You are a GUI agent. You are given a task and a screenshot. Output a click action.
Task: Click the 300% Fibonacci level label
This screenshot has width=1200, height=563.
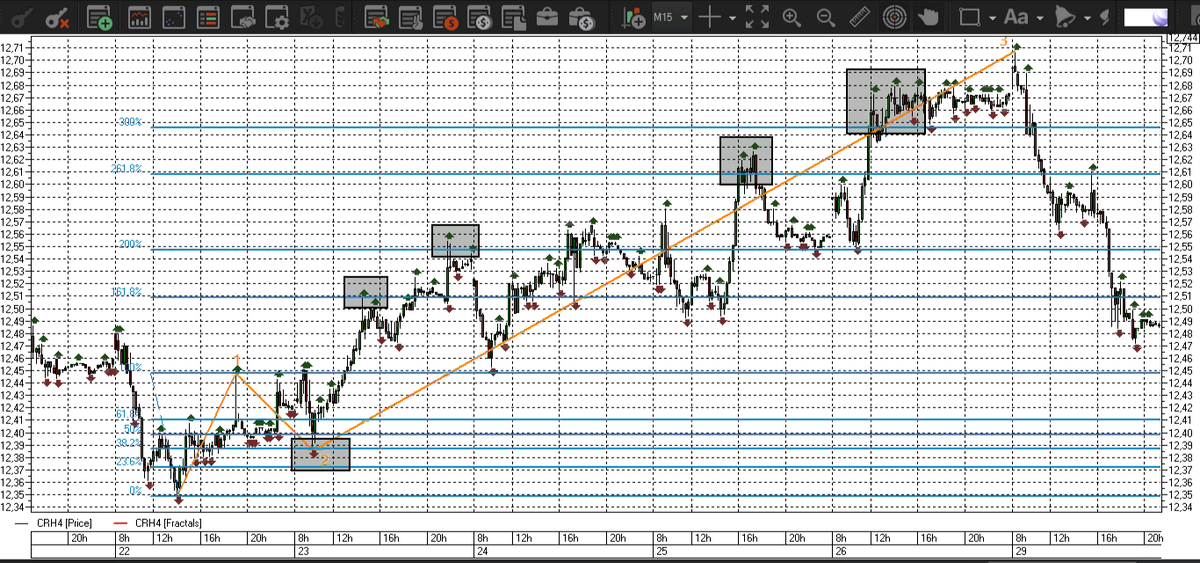pyautogui.click(x=132, y=122)
